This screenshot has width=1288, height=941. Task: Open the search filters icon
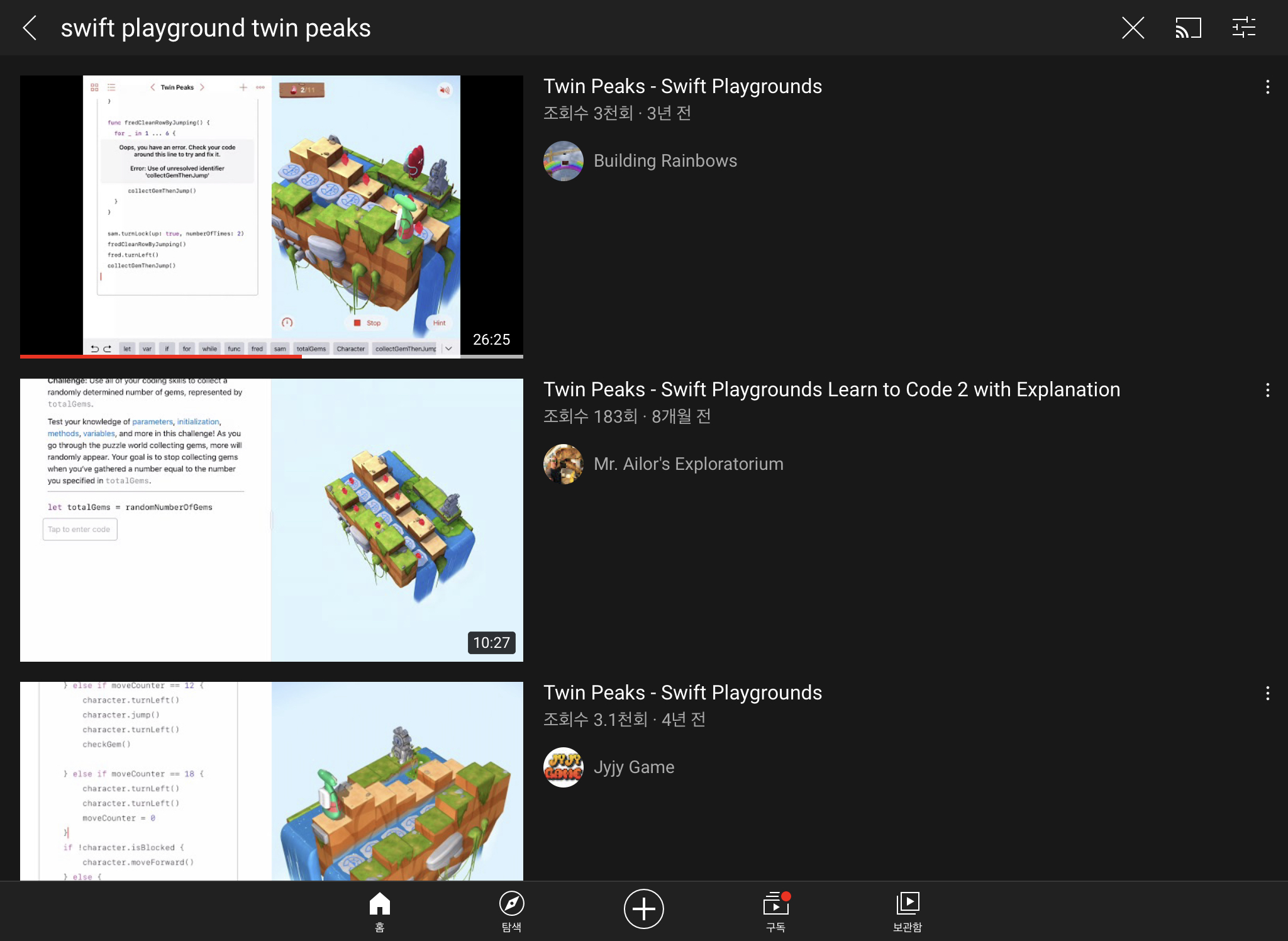click(x=1243, y=28)
